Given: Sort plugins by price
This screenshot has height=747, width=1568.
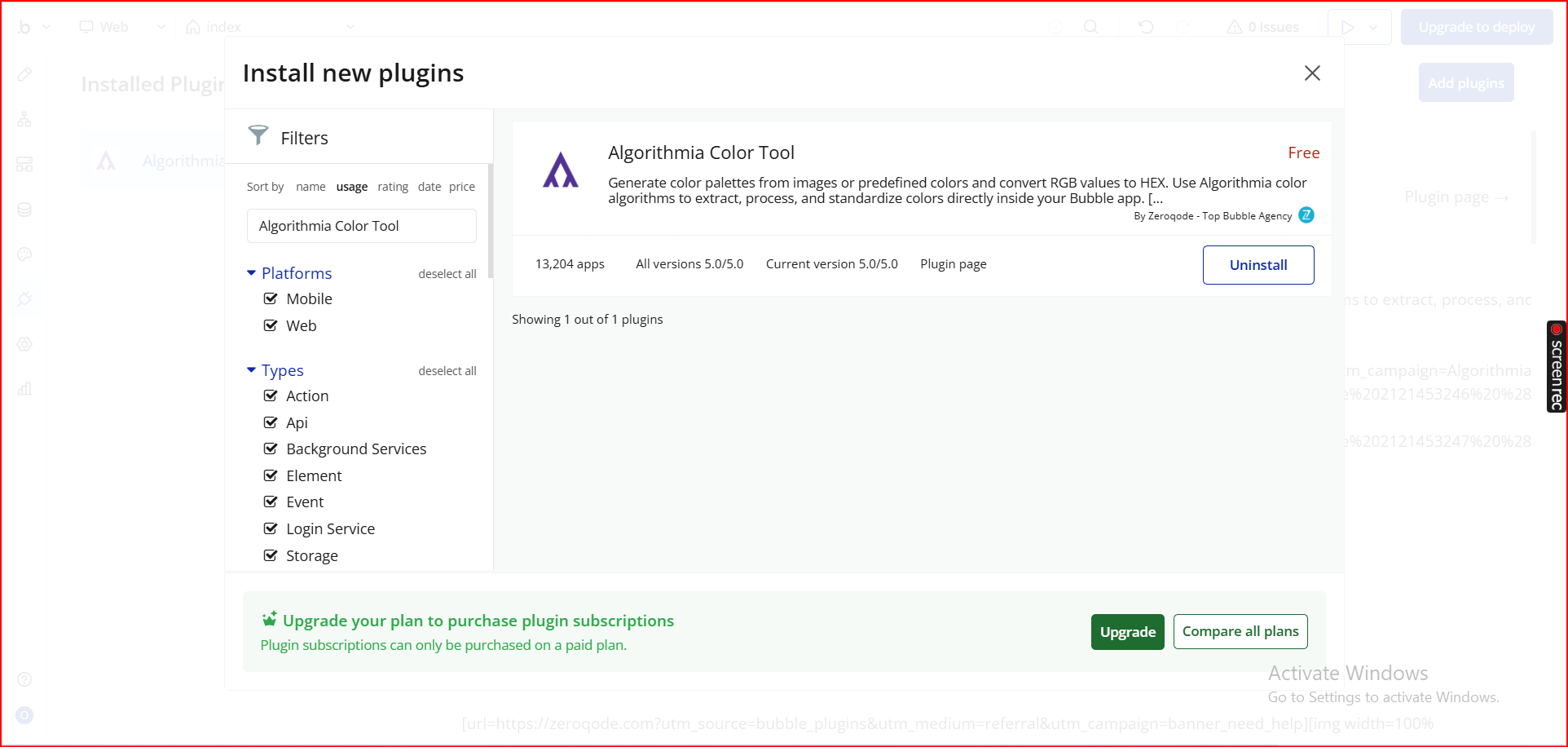Looking at the screenshot, I should point(461,187).
